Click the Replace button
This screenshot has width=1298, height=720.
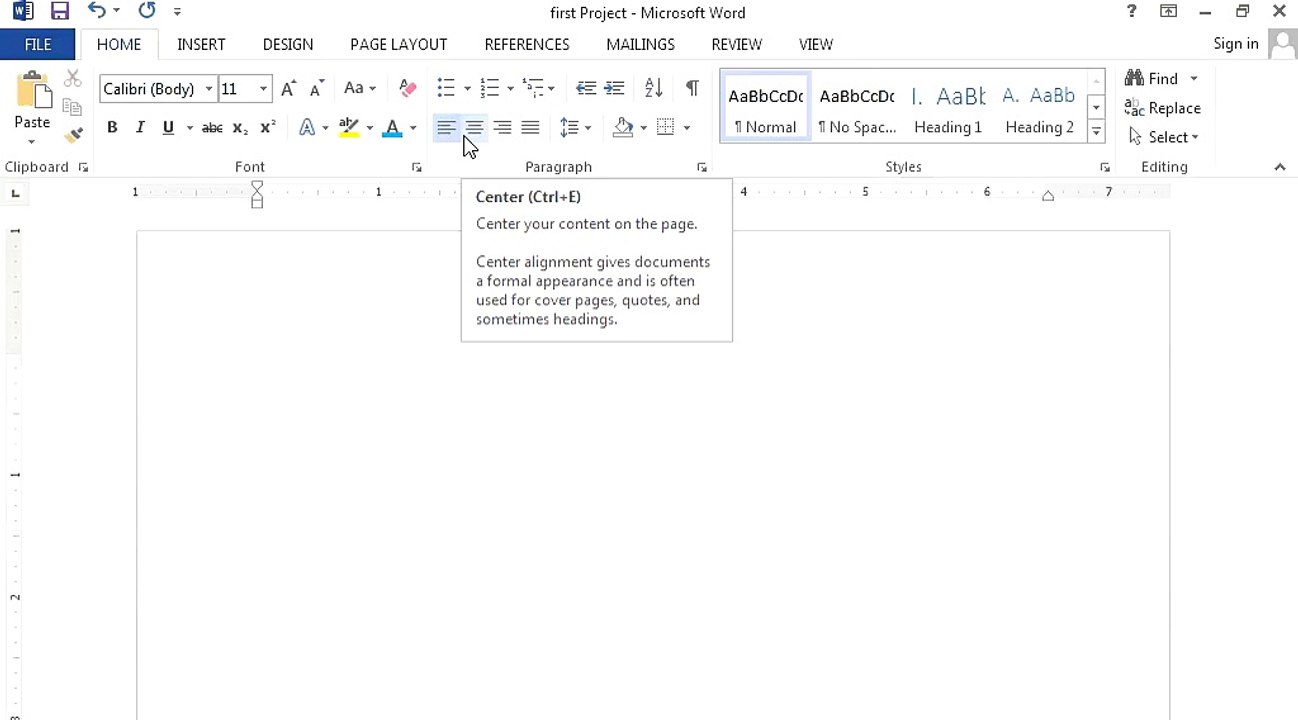[1162, 108]
